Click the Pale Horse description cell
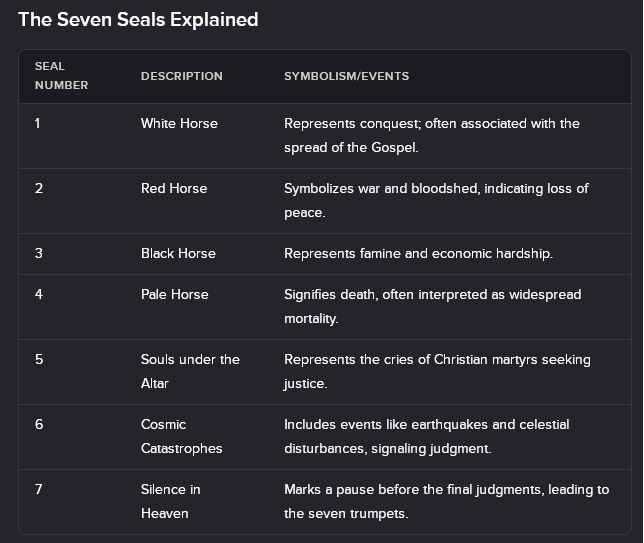 (x=175, y=295)
